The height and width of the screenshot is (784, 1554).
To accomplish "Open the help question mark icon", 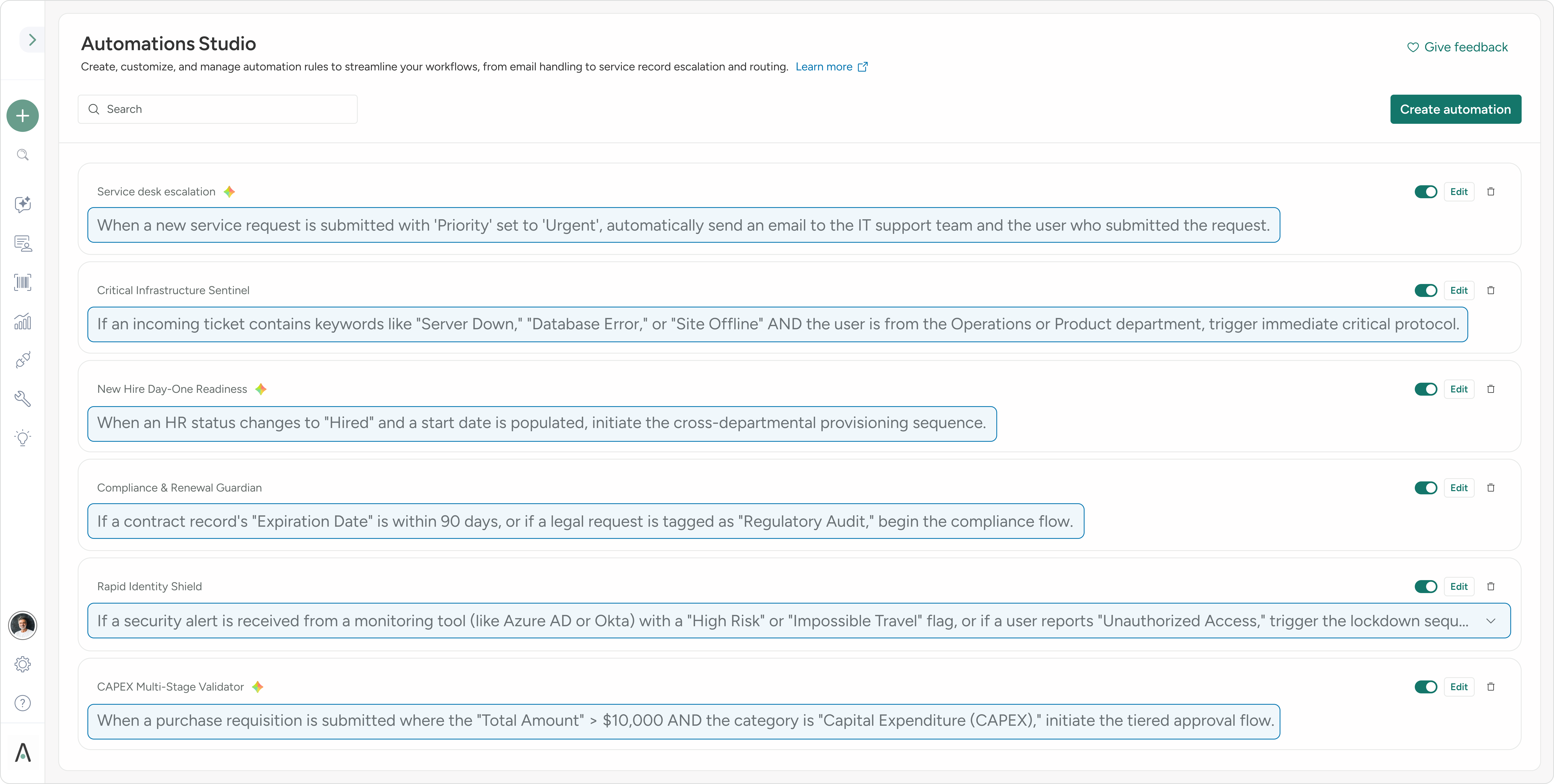I will click(22, 703).
